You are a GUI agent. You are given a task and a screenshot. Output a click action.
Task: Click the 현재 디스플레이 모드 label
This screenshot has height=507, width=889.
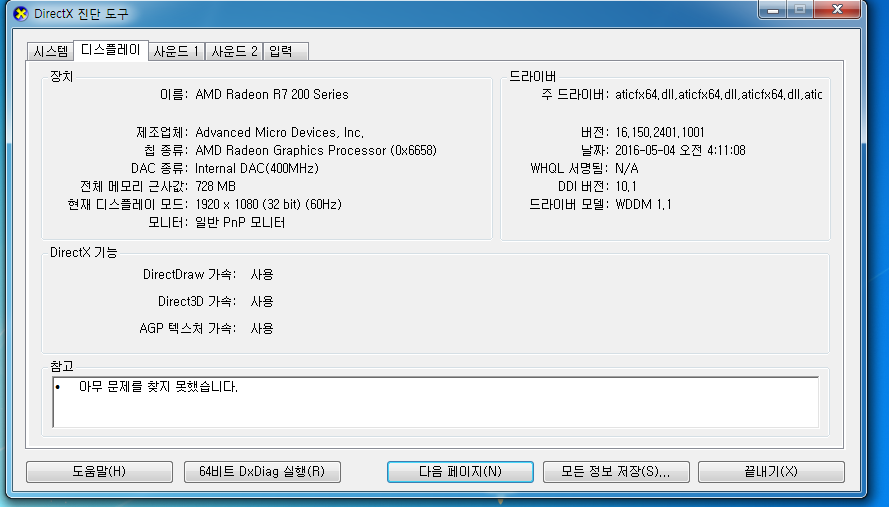click(x=128, y=204)
